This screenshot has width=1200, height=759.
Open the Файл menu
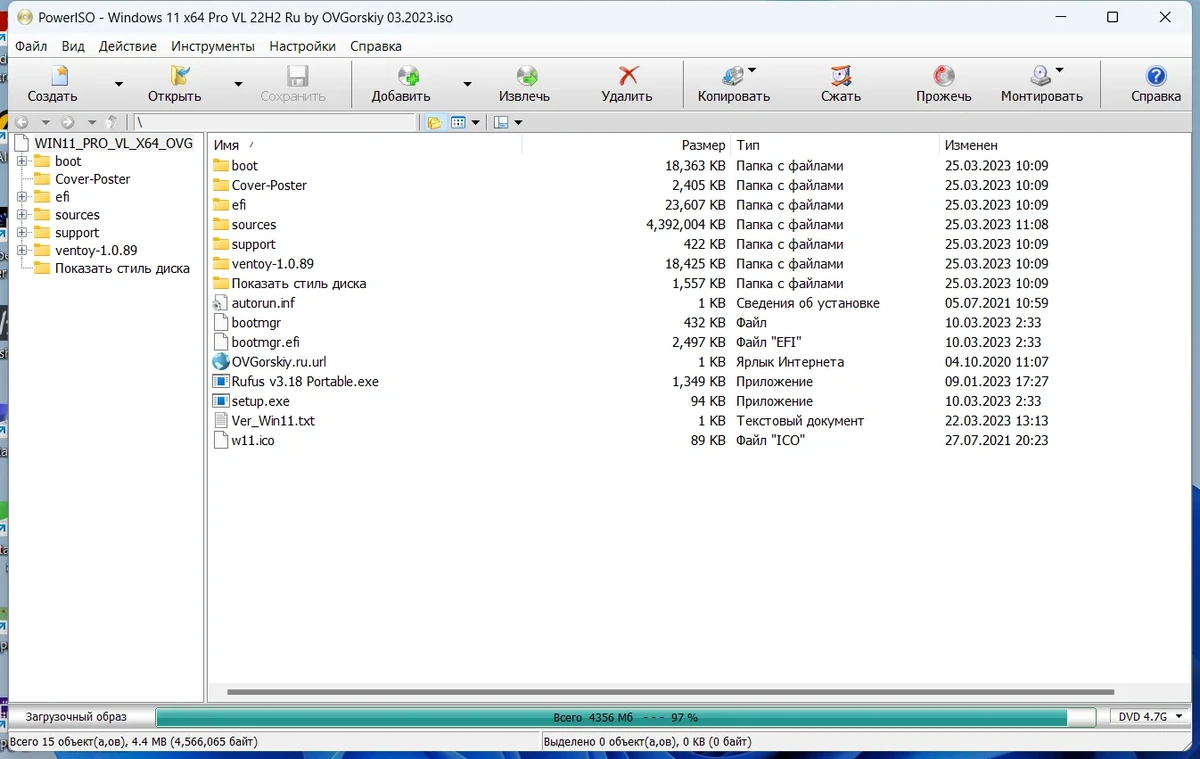[x=31, y=46]
